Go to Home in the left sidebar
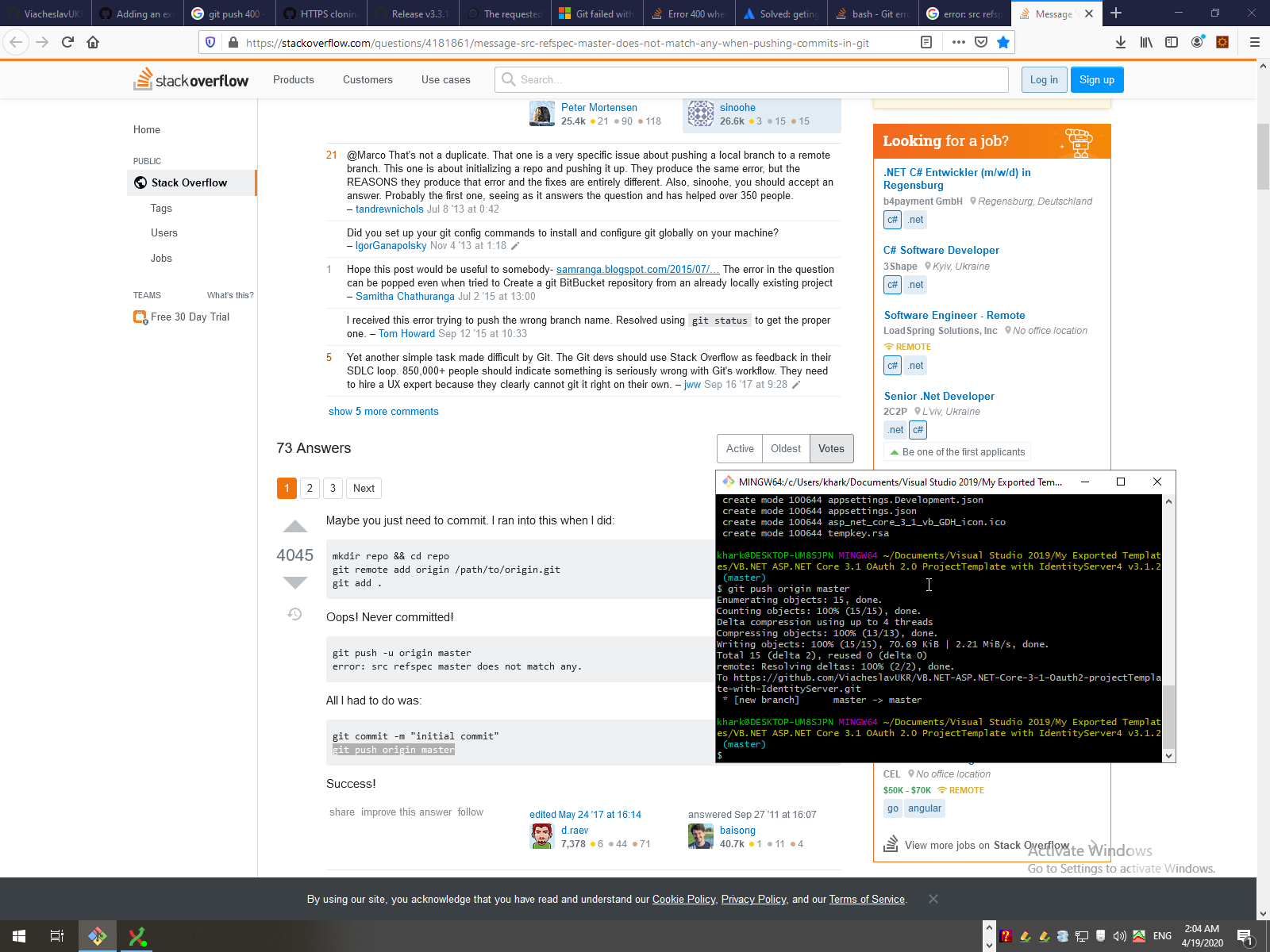 click(x=147, y=129)
